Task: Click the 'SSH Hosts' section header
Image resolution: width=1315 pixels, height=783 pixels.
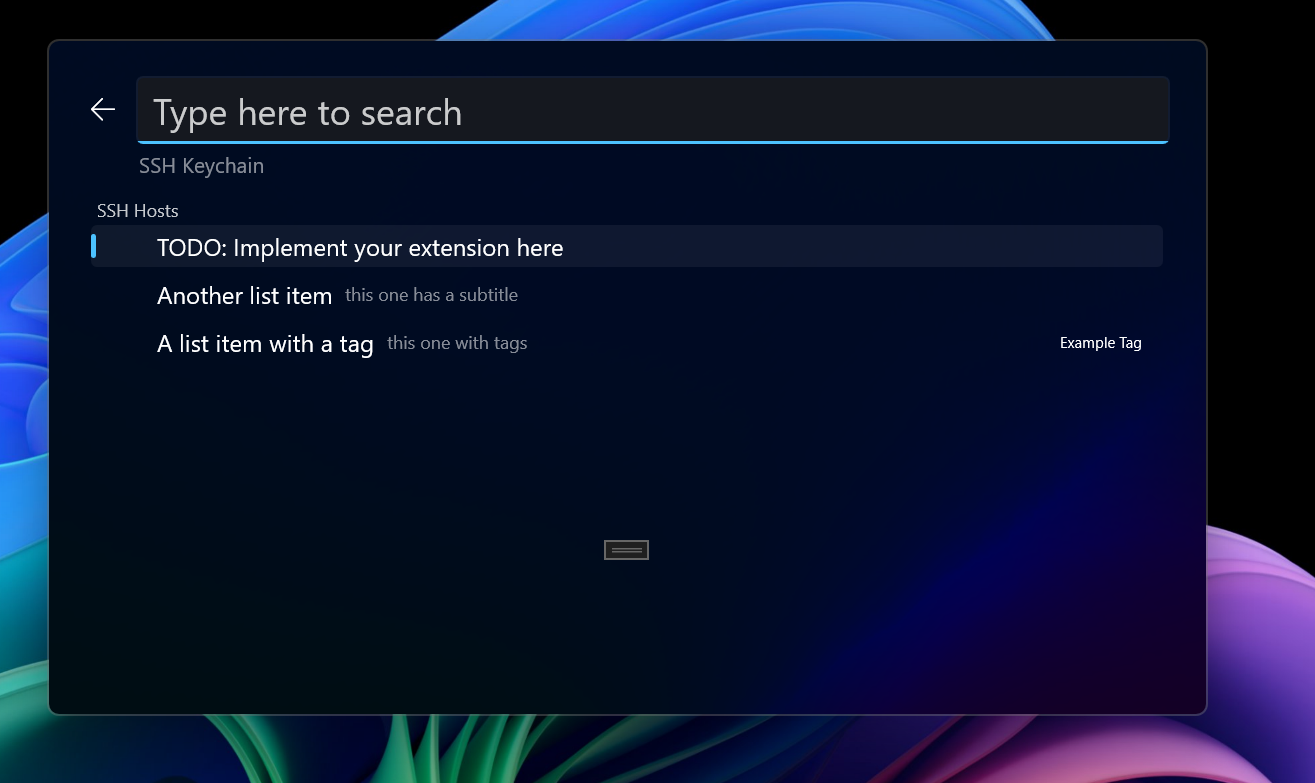Action: 137,211
